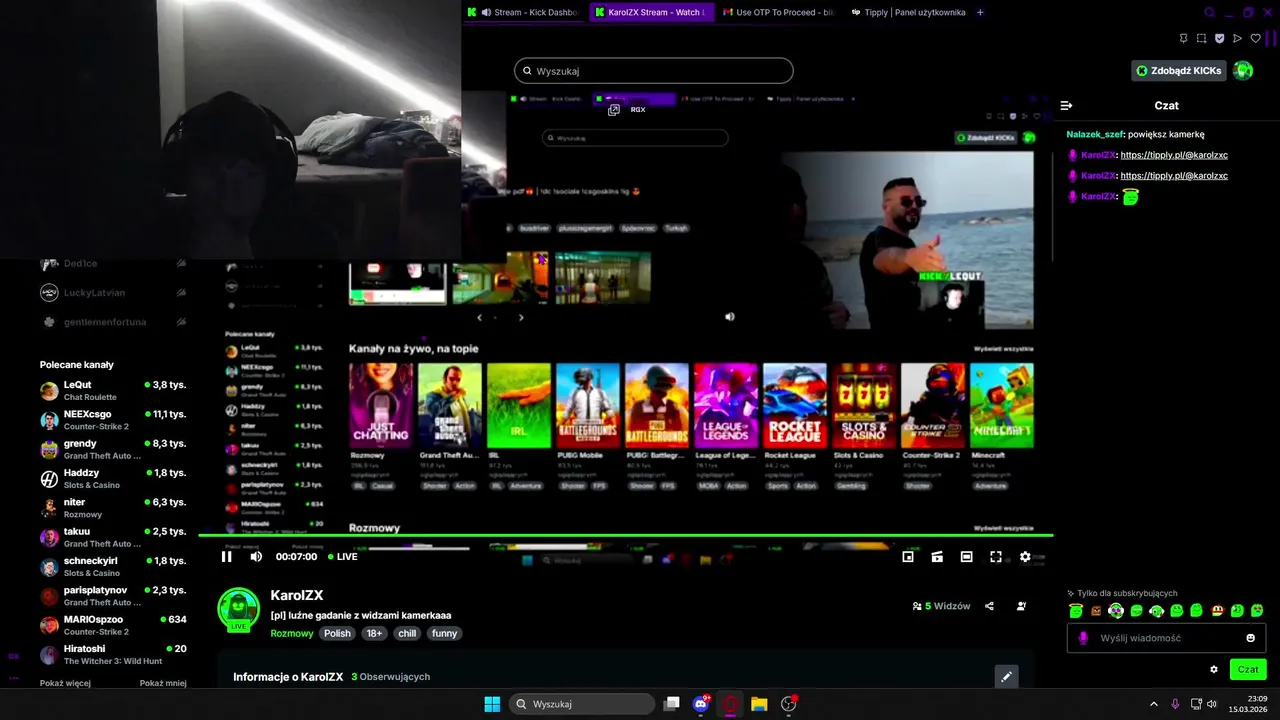
Task: Click the chat identity microphone badge
Action: [1083, 638]
